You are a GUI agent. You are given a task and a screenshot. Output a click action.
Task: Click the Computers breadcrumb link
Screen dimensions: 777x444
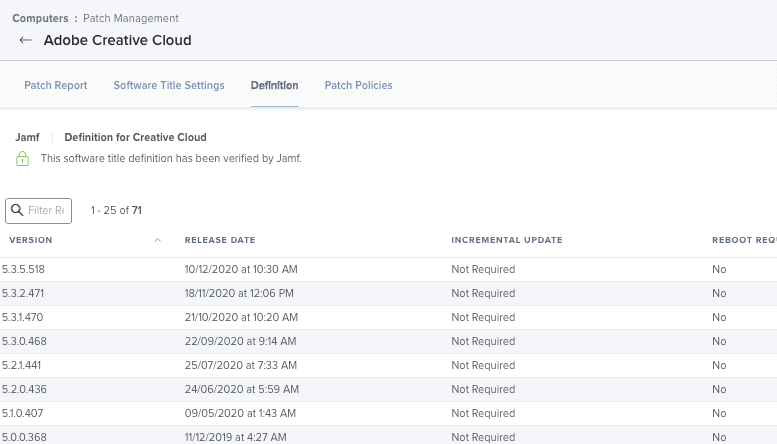click(40, 18)
